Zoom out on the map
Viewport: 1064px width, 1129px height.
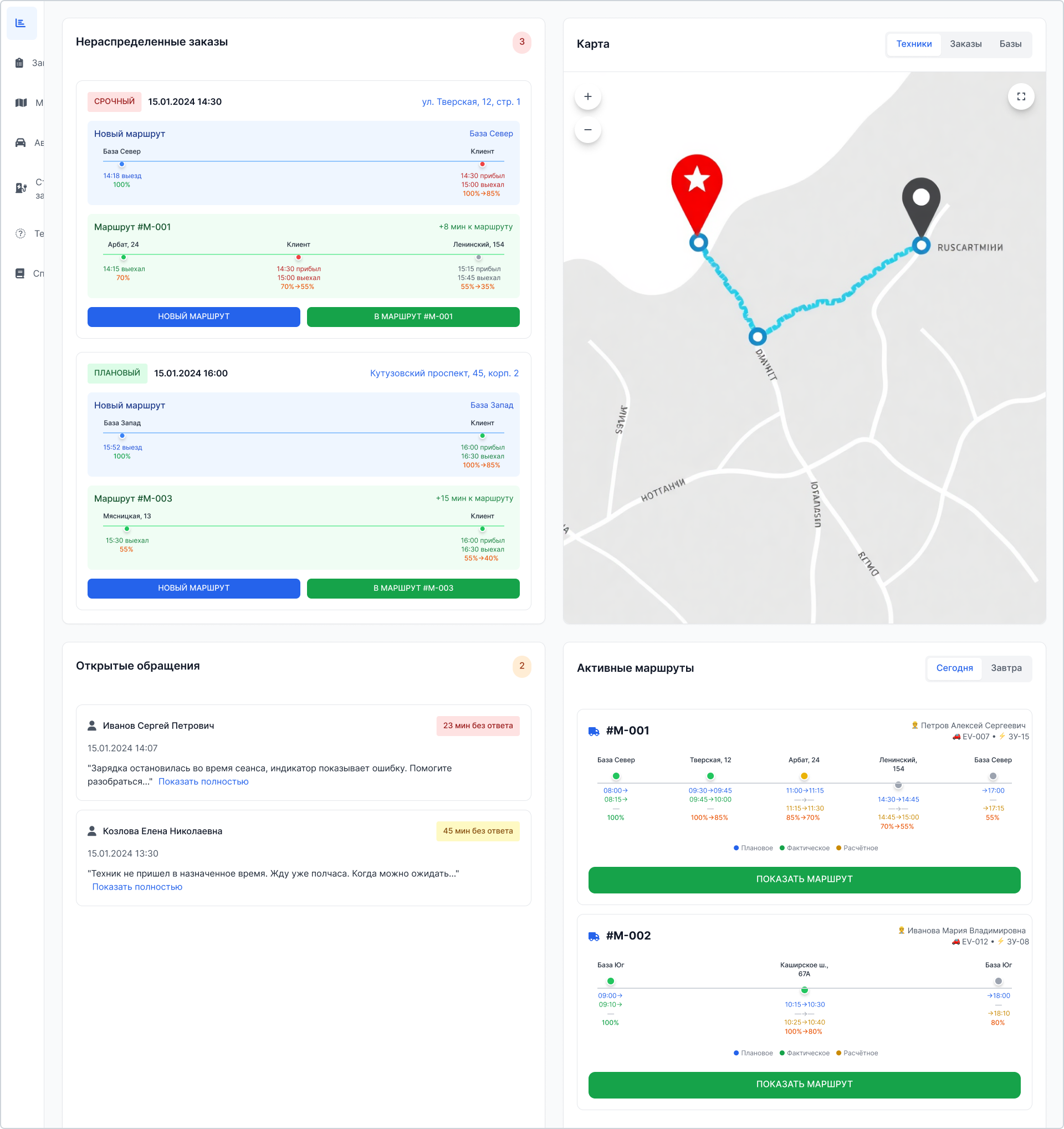587,130
